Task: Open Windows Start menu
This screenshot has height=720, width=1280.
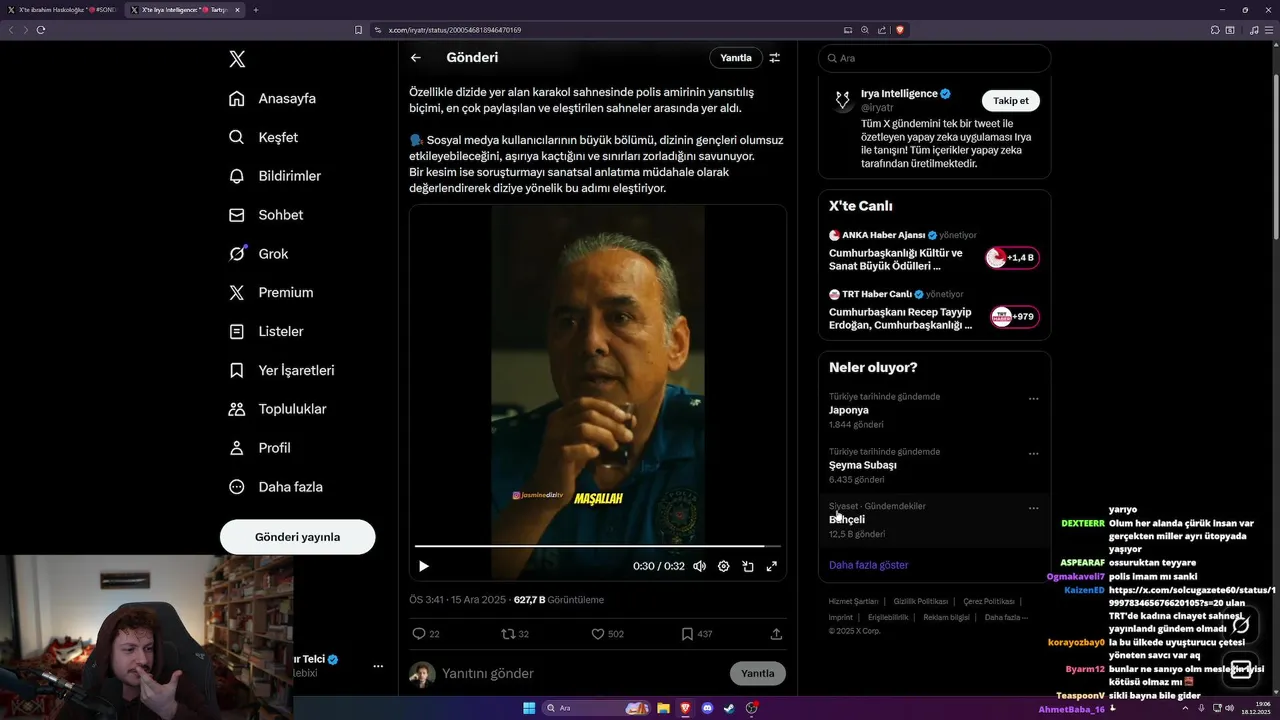Action: [529, 708]
